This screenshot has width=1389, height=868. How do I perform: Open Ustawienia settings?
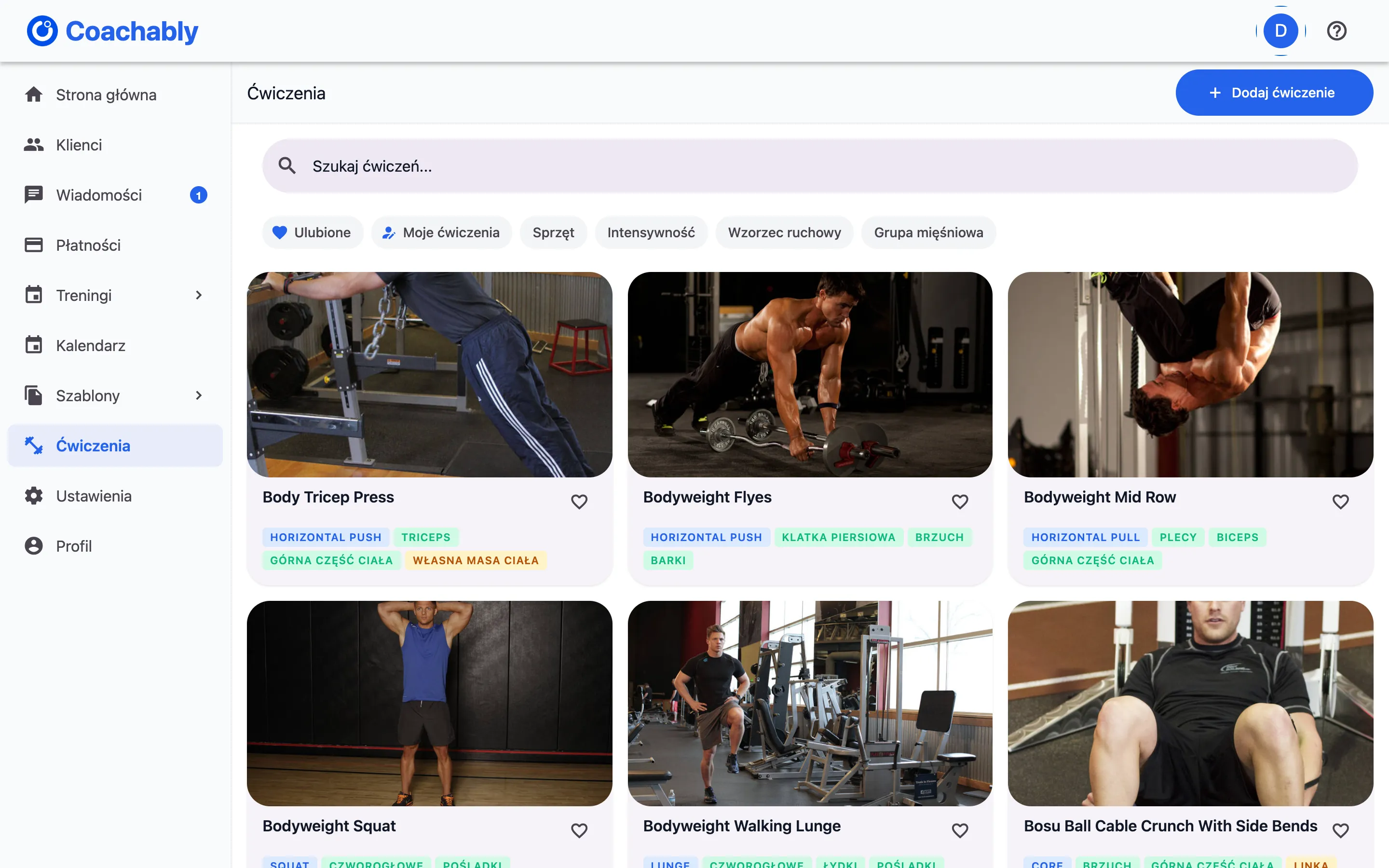click(x=115, y=496)
